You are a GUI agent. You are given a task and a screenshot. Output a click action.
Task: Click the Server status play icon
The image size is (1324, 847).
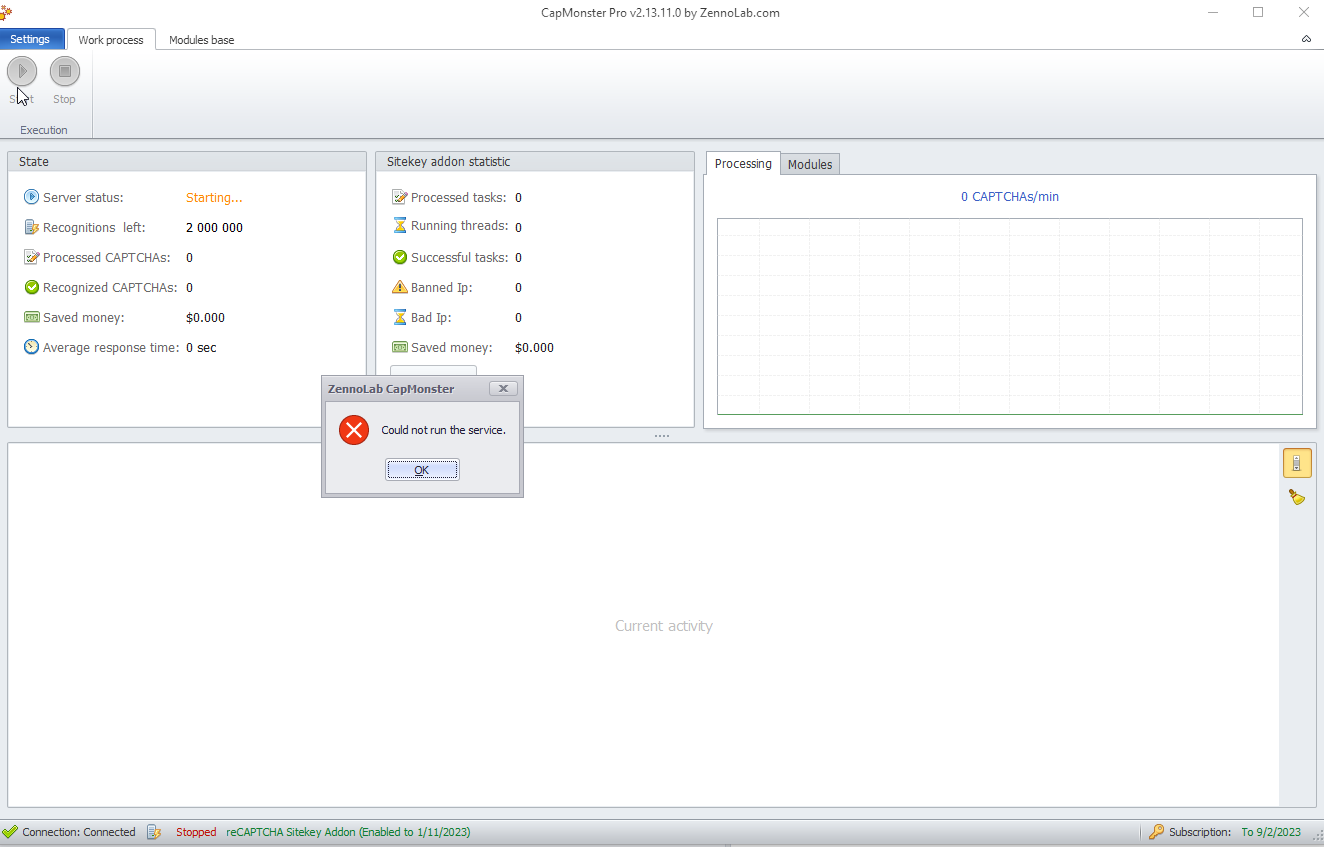[32, 197]
